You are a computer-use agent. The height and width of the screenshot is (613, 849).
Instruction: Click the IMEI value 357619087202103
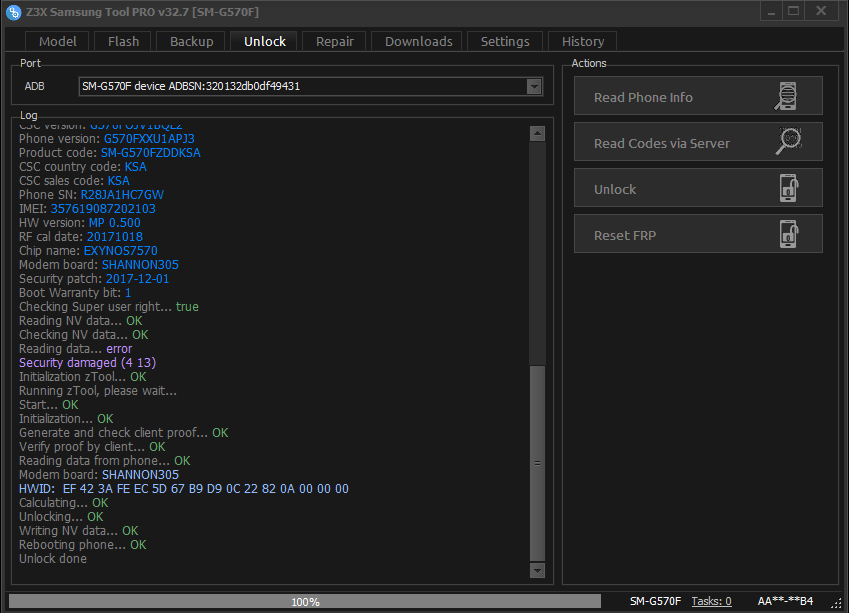tap(103, 209)
